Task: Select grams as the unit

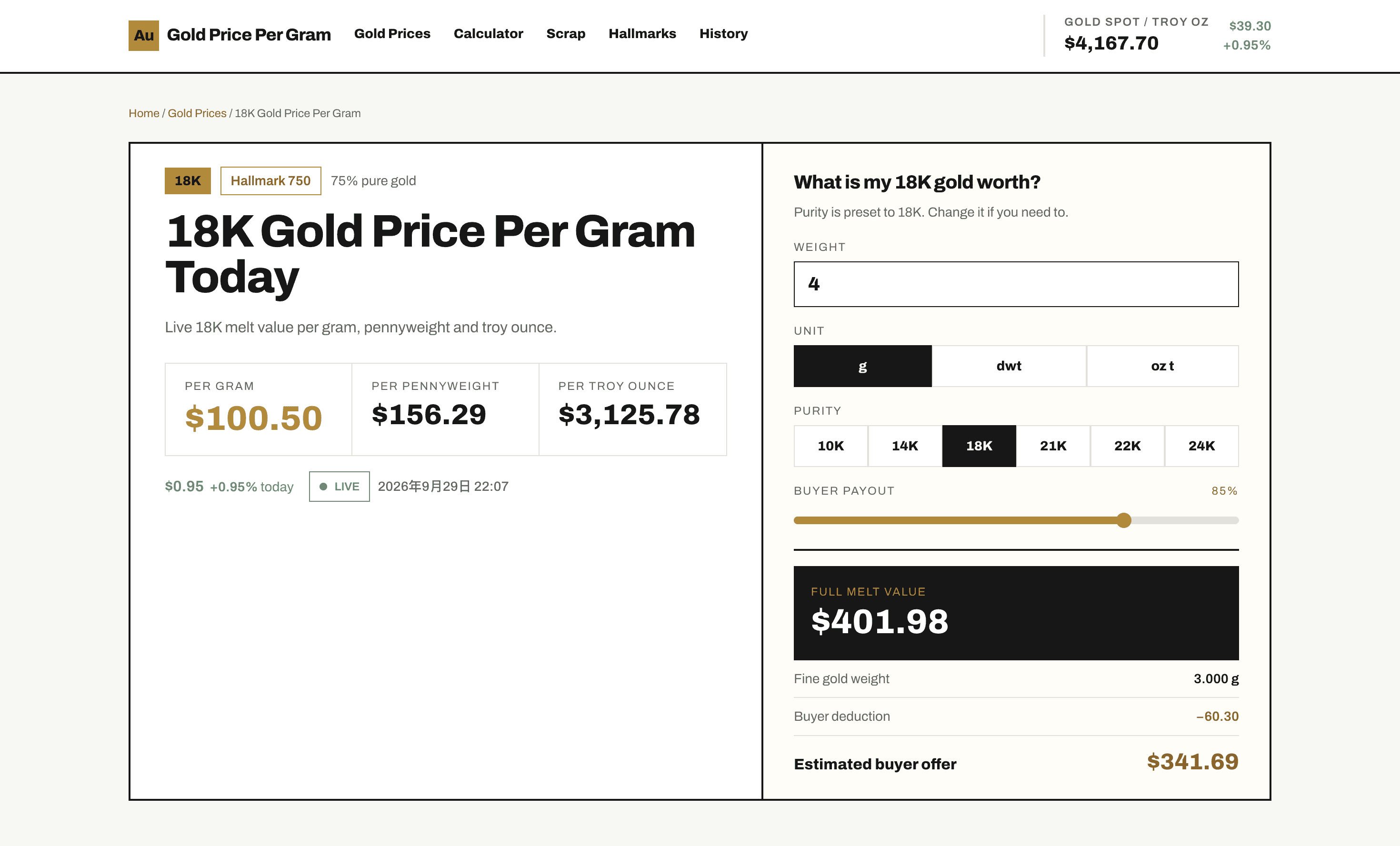Action: pos(862,366)
